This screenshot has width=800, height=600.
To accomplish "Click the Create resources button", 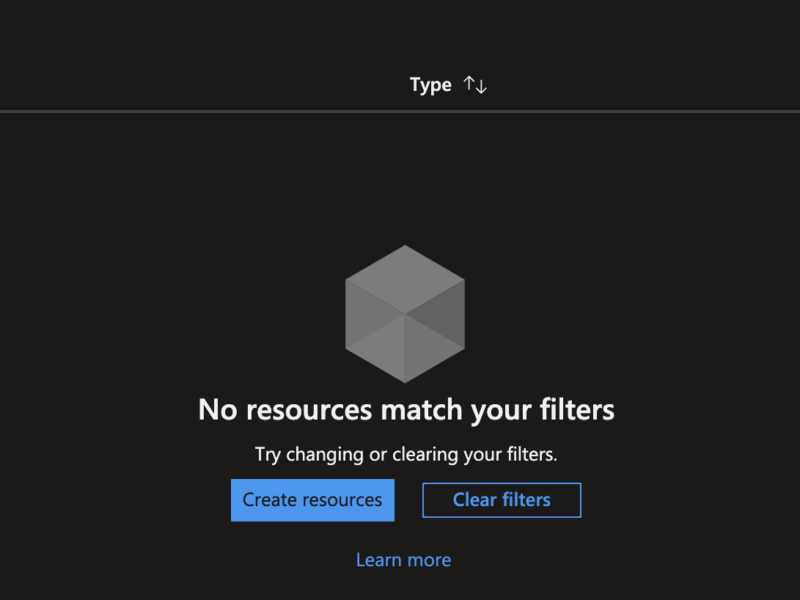I will (x=312, y=500).
